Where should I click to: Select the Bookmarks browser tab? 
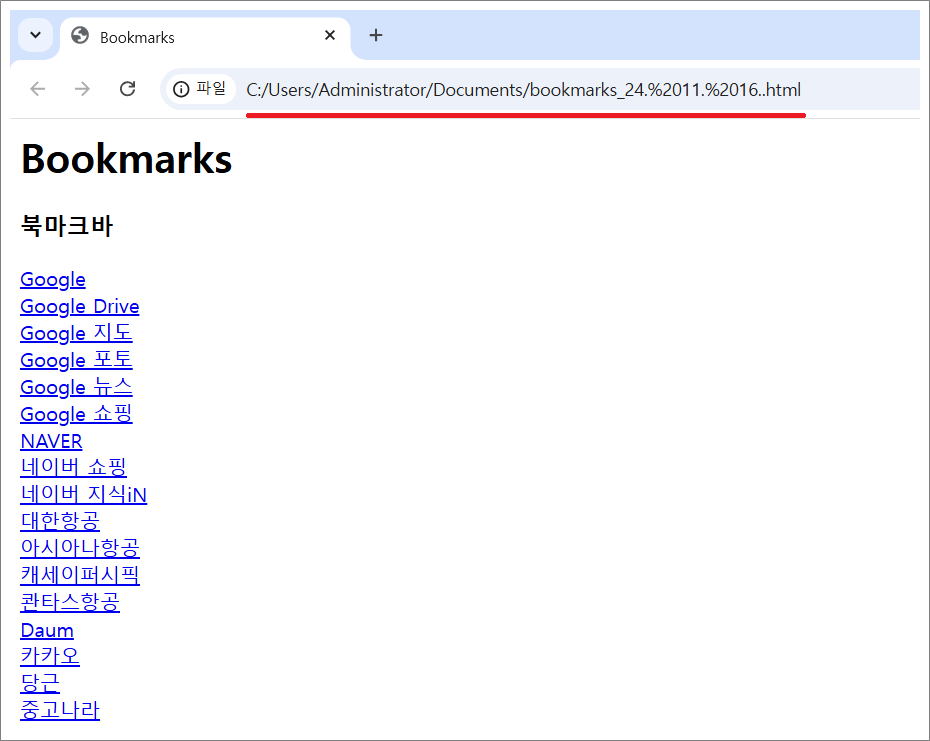click(205, 37)
